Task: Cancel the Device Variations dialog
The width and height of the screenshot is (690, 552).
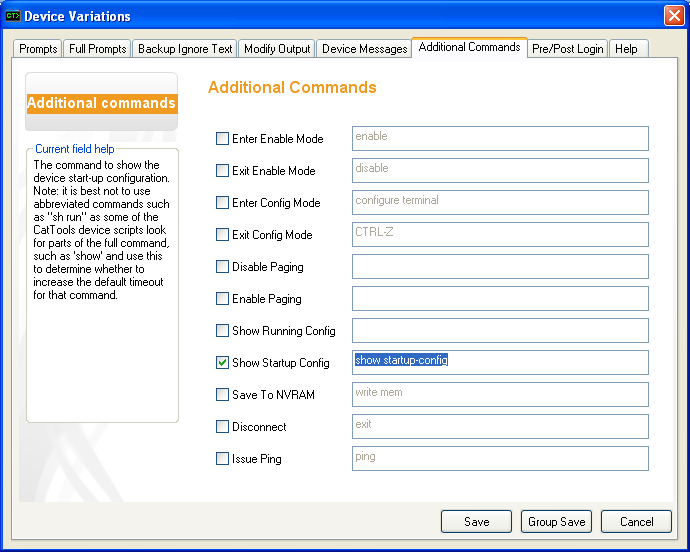Action: click(636, 522)
